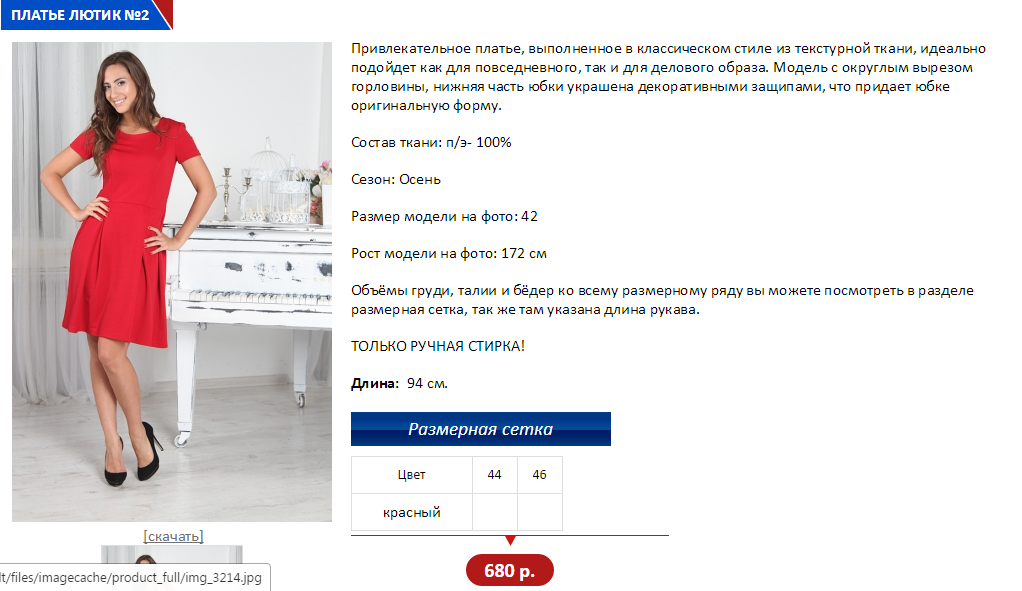Open the large red dress product photo
Image resolution: width=1022 pixels, height=591 pixels.
171,281
